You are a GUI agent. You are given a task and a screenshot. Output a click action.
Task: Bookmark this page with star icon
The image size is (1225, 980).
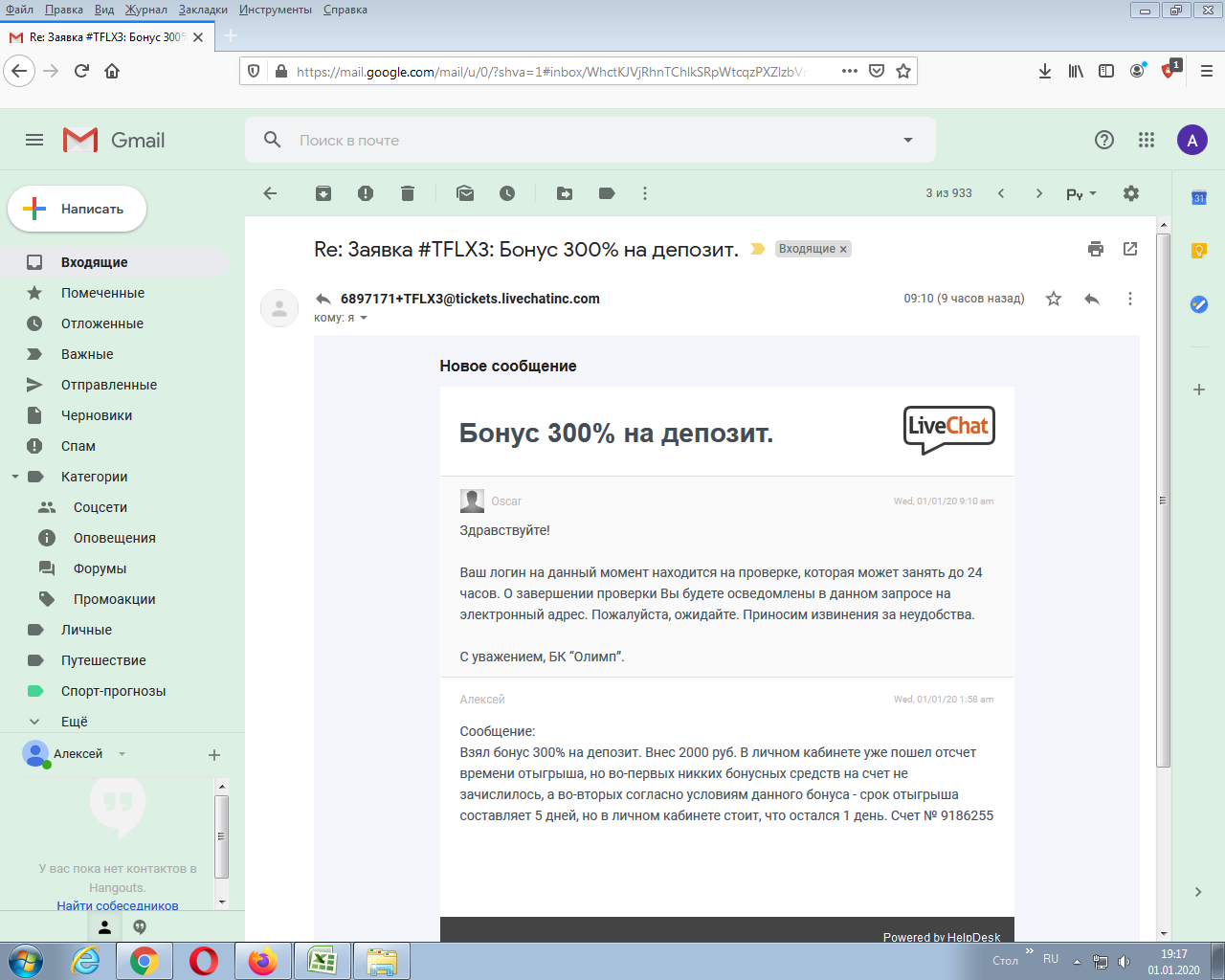(x=903, y=71)
